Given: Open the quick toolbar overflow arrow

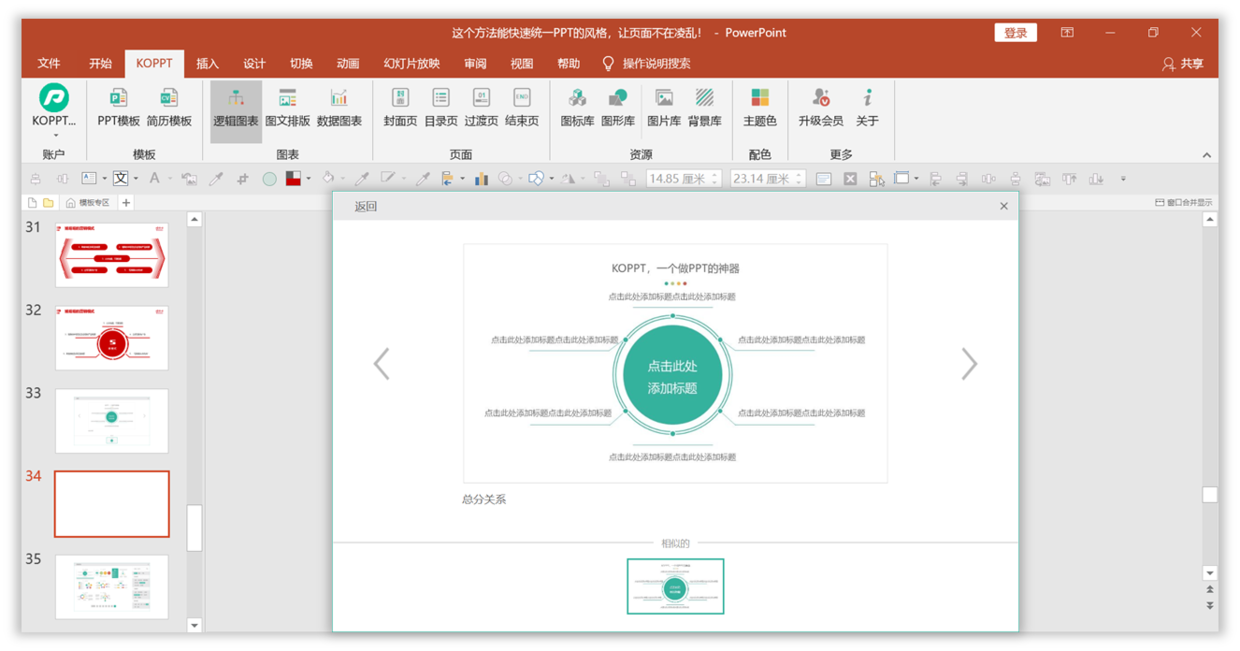Looking at the screenshot, I should click(1122, 179).
